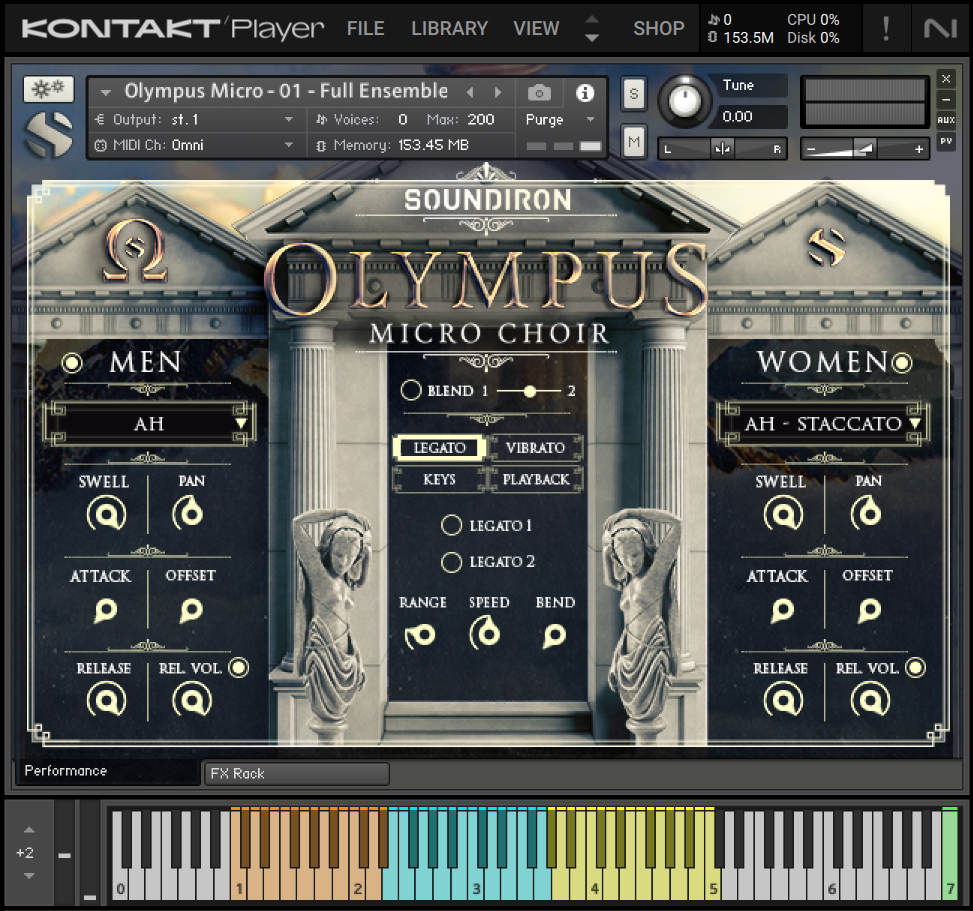This screenshot has width=973, height=911.
Task: Select the KEYS panel button
Action: [x=439, y=480]
